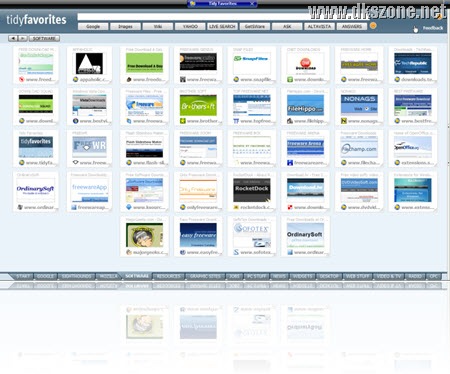Open the SnapFiles thumbnail
Image resolution: width=450 pixels, height=374 pixels.
point(252,64)
